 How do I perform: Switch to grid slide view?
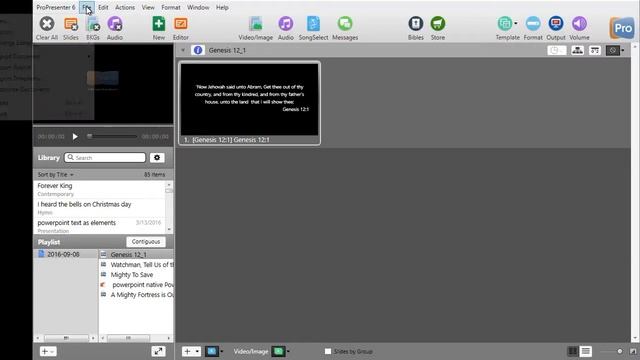[x=573, y=351]
